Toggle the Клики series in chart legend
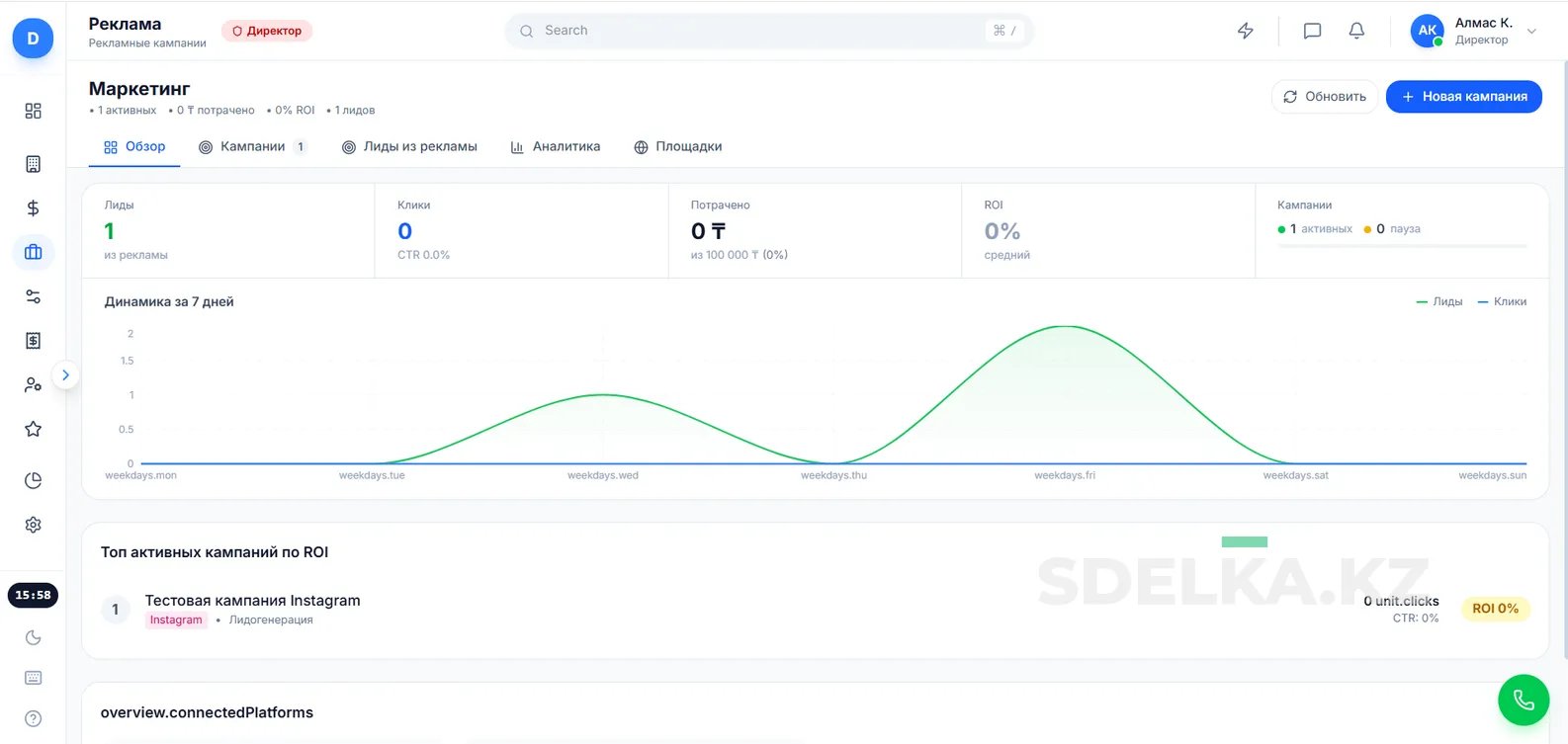 [x=1502, y=301]
